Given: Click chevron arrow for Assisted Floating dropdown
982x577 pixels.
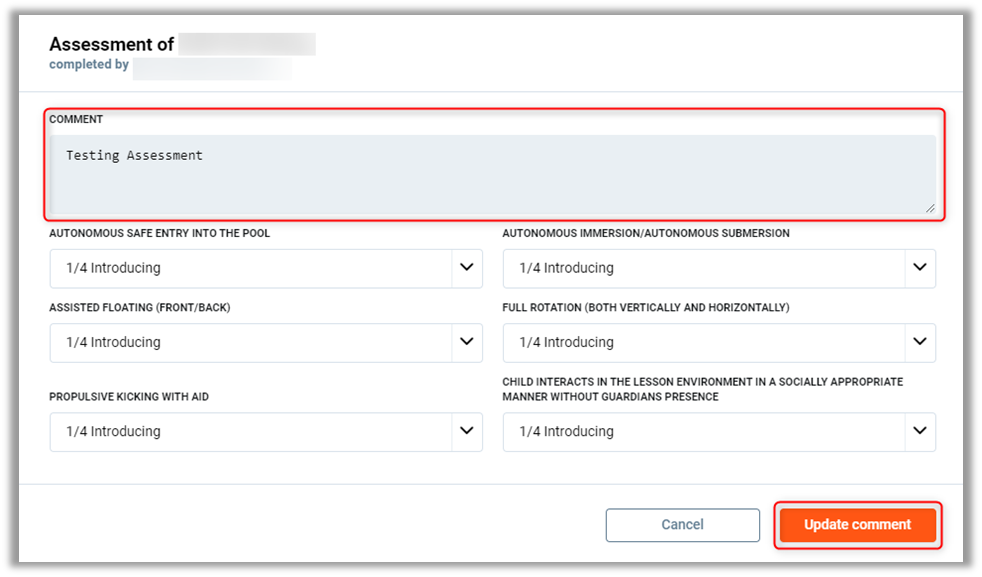Looking at the screenshot, I should [466, 342].
